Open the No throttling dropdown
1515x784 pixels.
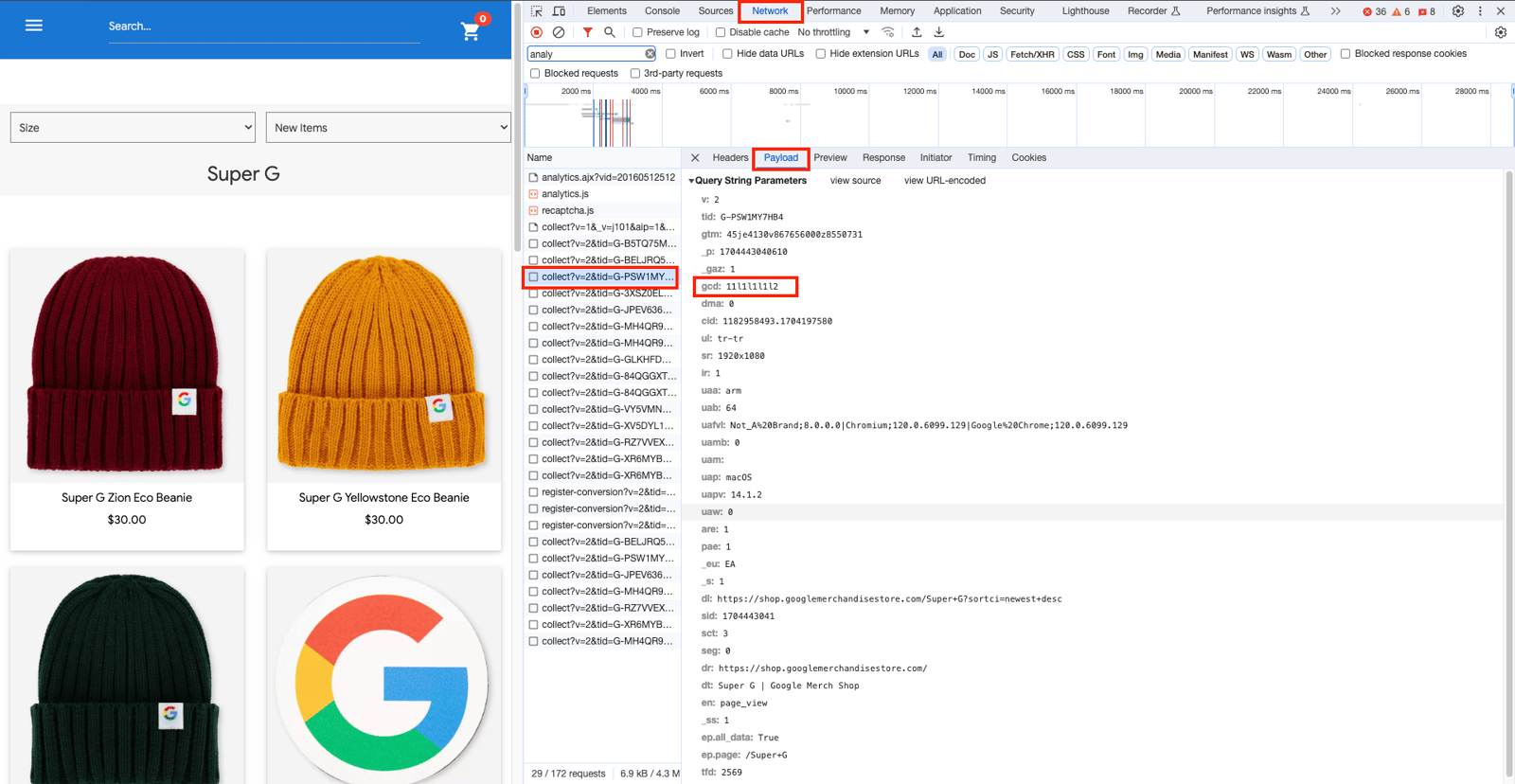click(x=833, y=32)
